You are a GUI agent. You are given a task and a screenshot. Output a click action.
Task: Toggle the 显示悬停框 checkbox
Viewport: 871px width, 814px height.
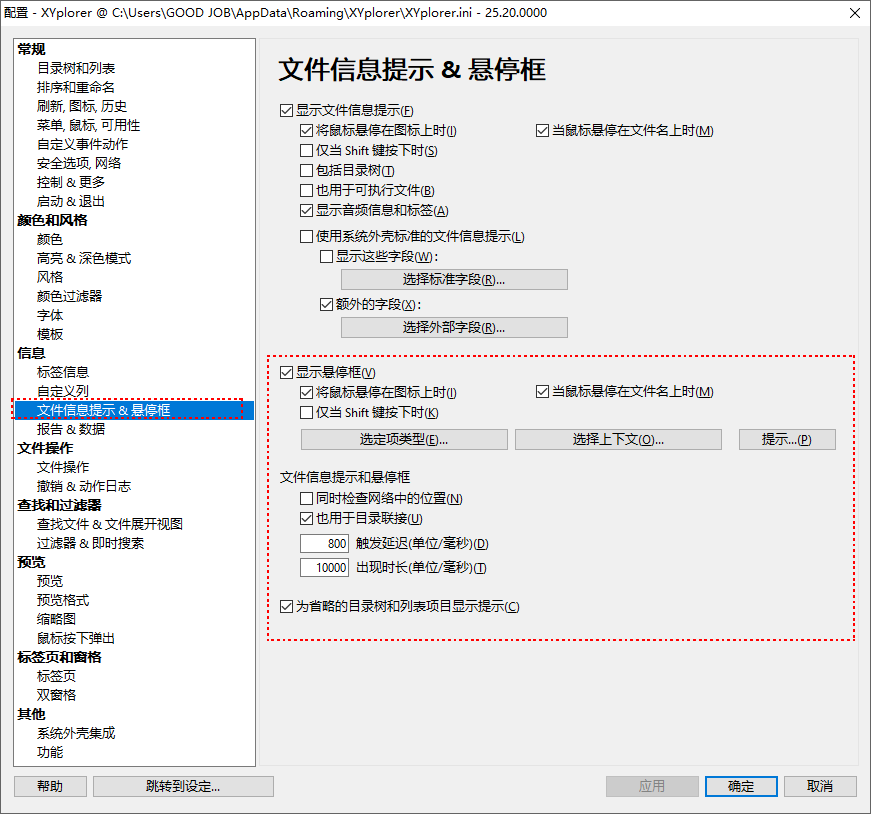[x=287, y=373]
